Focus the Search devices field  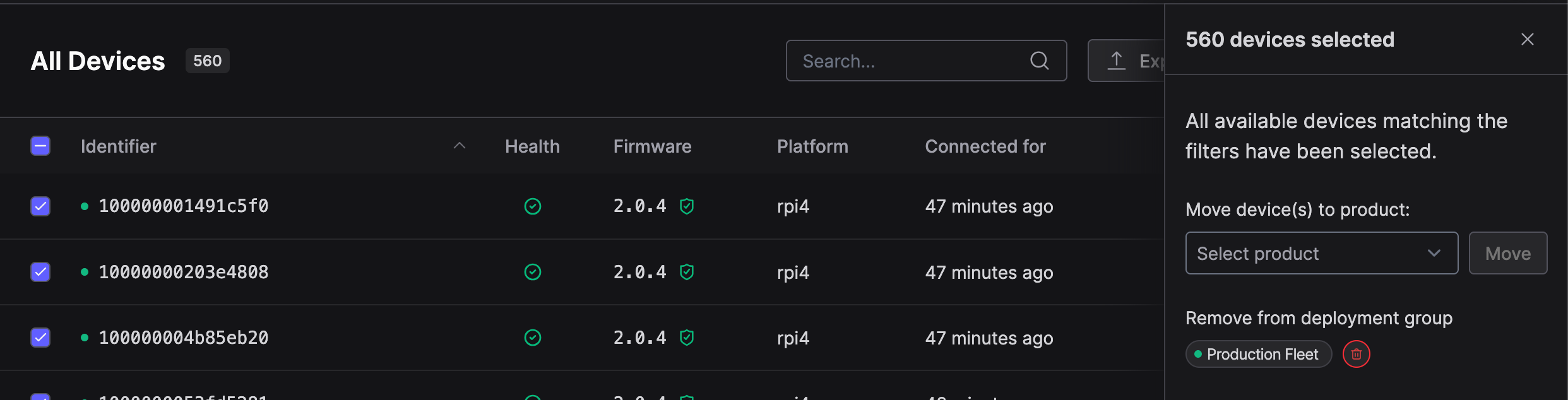(x=926, y=61)
